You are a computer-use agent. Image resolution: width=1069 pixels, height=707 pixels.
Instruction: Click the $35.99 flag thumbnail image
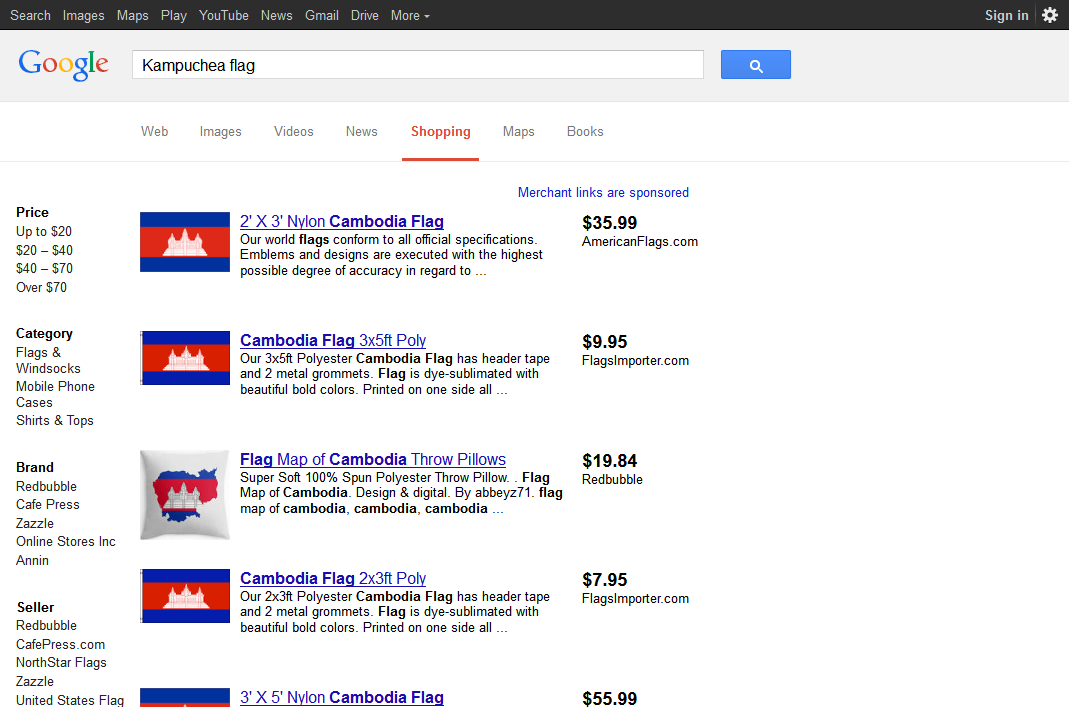click(185, 242)
